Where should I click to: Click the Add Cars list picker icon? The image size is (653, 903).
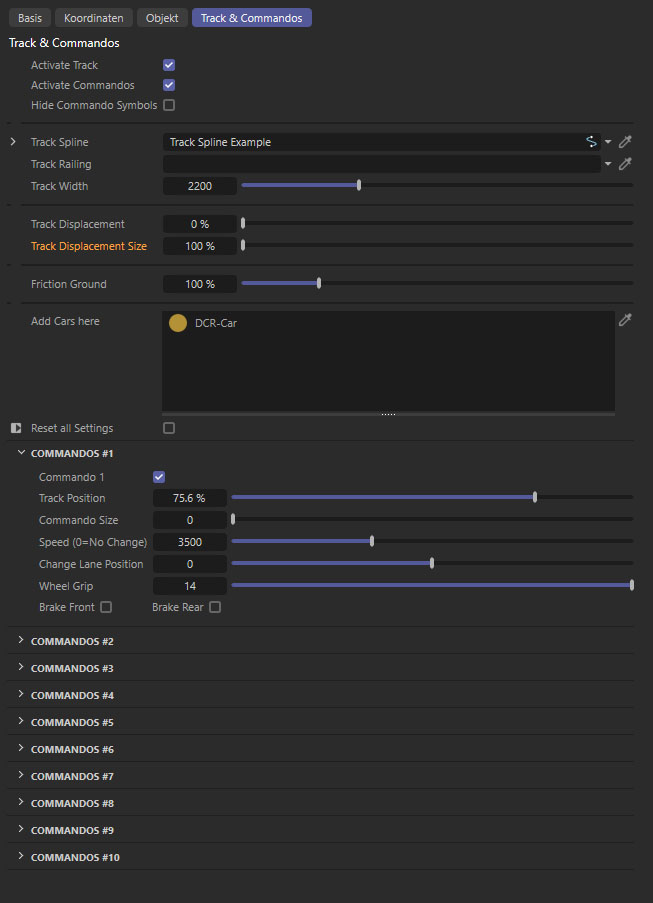[x=626, y=320]
